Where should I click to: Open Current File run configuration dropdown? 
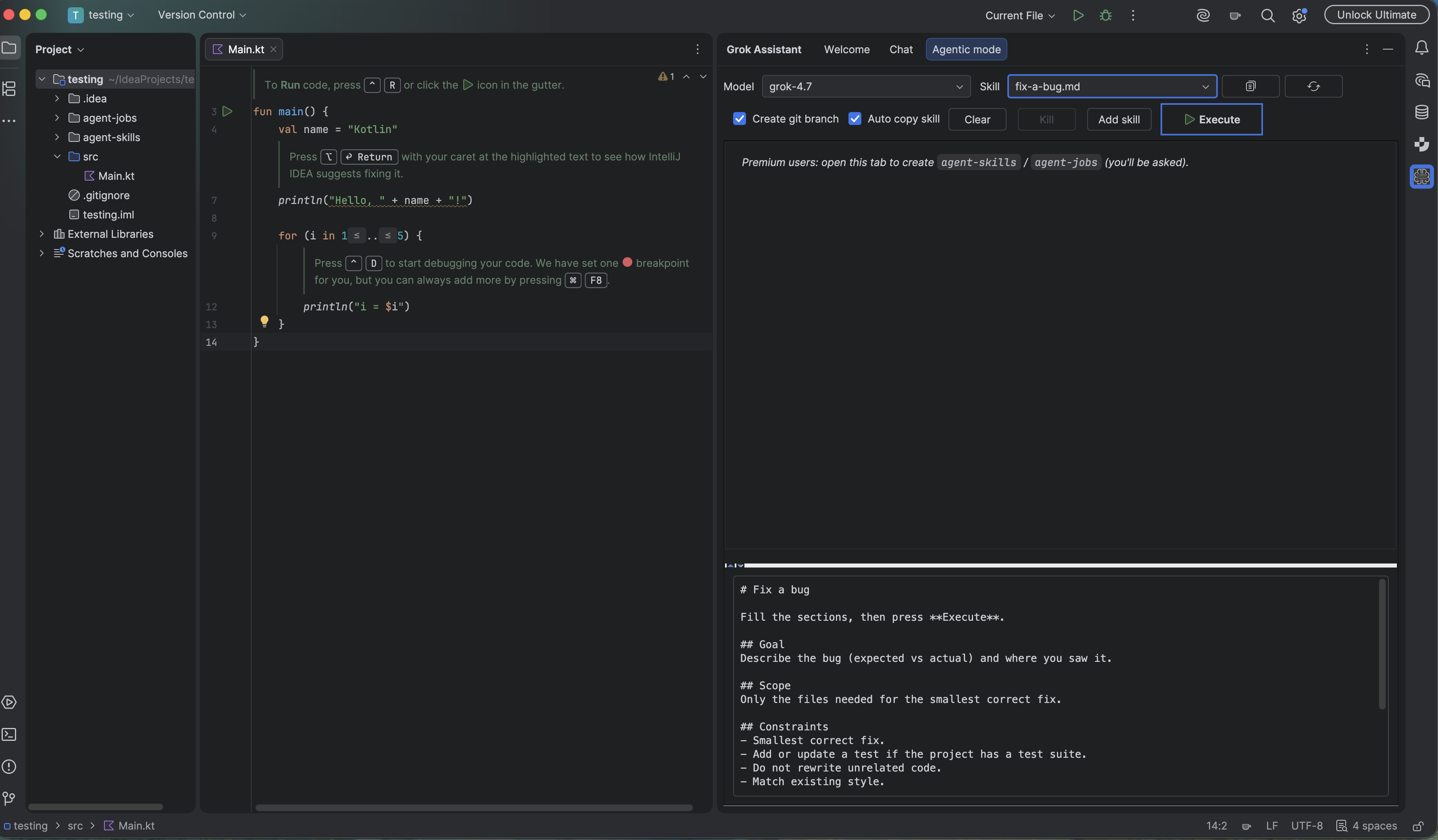(x=1020, y=15)
